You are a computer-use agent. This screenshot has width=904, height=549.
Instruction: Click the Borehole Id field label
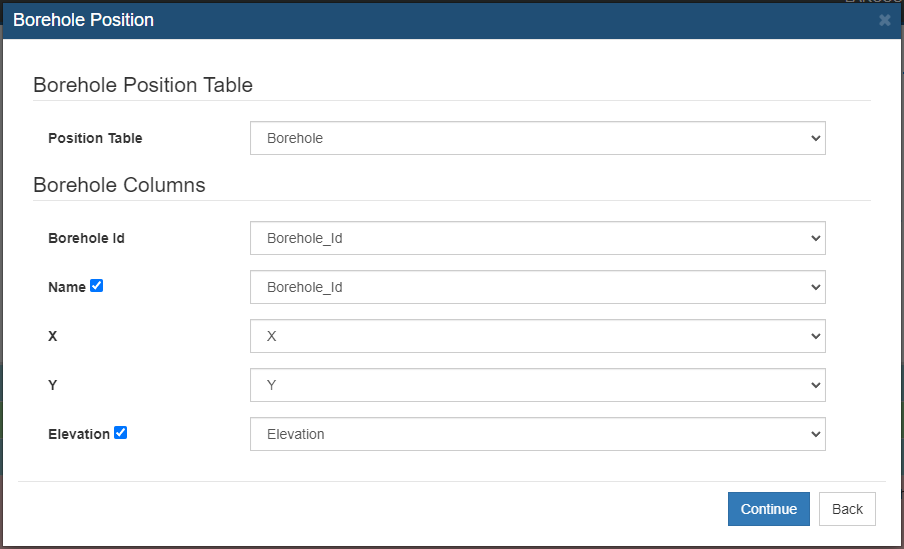tap(86, 238)
